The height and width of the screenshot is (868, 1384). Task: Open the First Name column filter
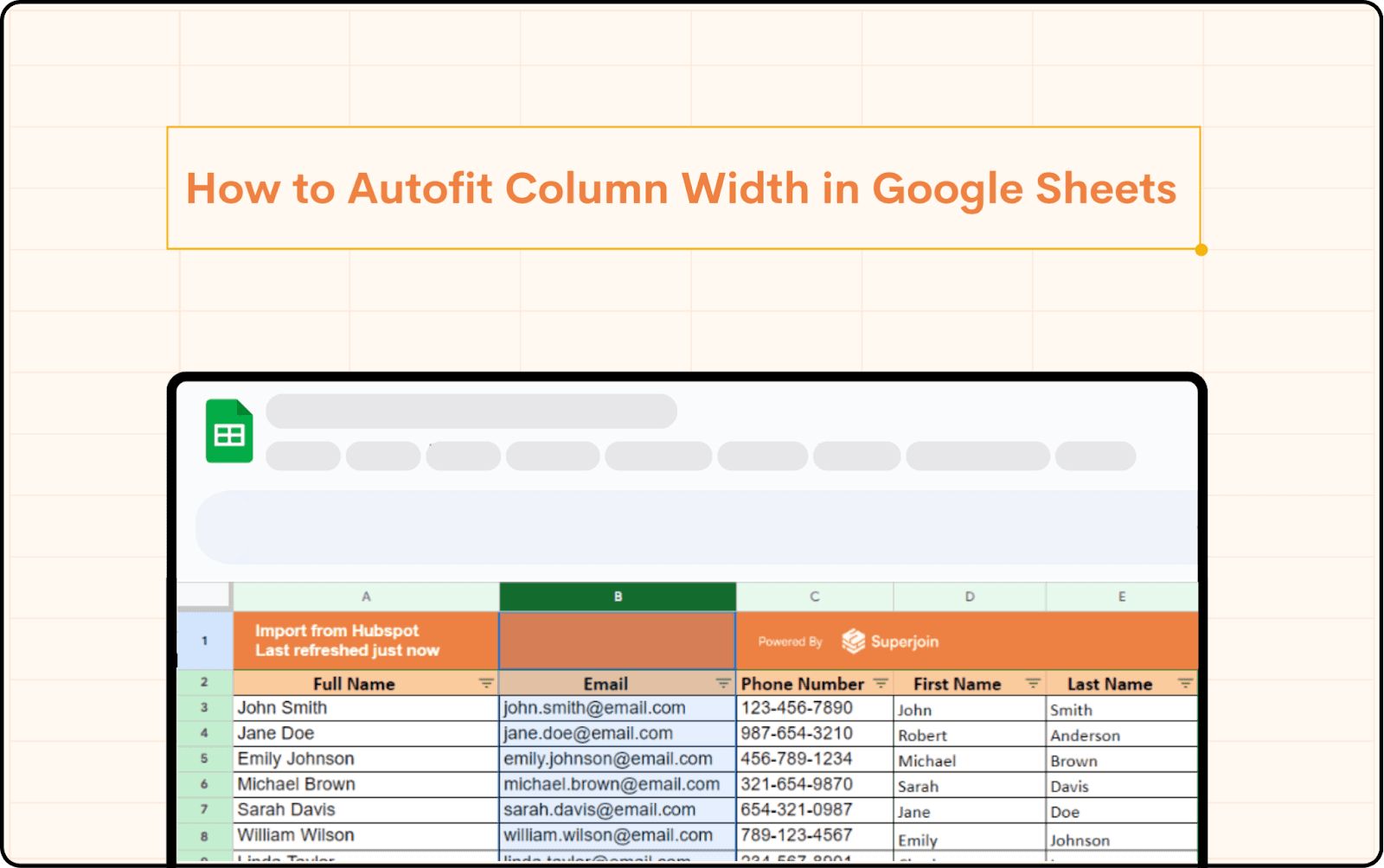pyautogui.click(x=1033, y=684)
